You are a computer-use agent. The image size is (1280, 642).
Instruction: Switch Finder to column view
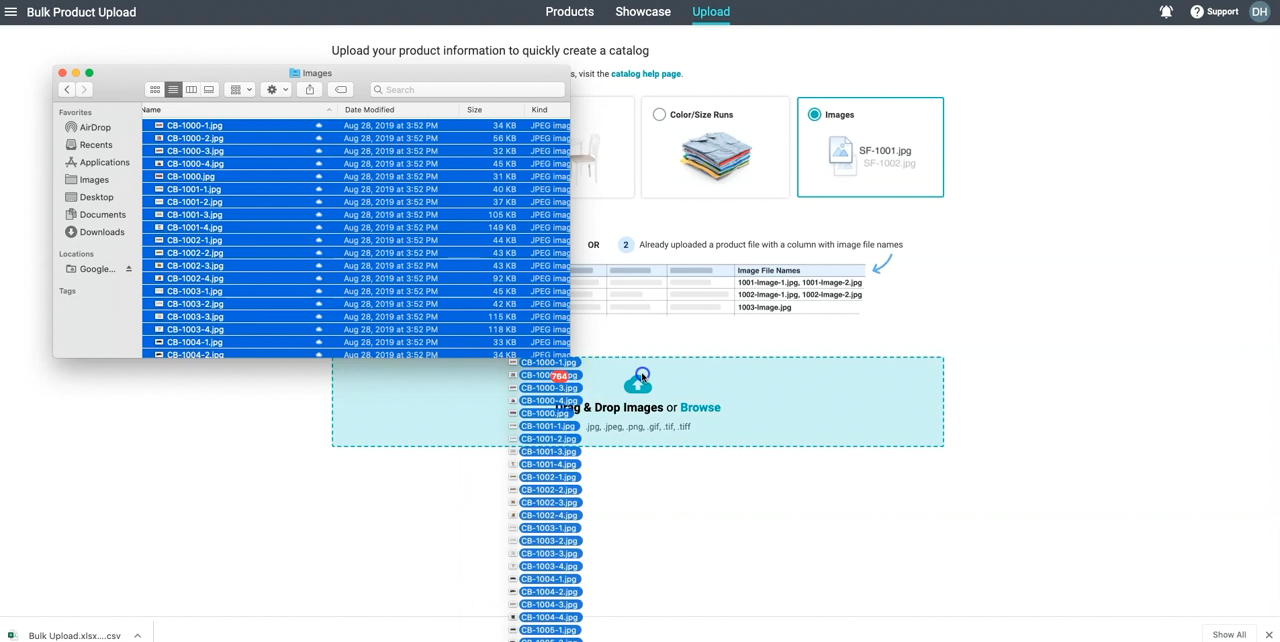191,90
